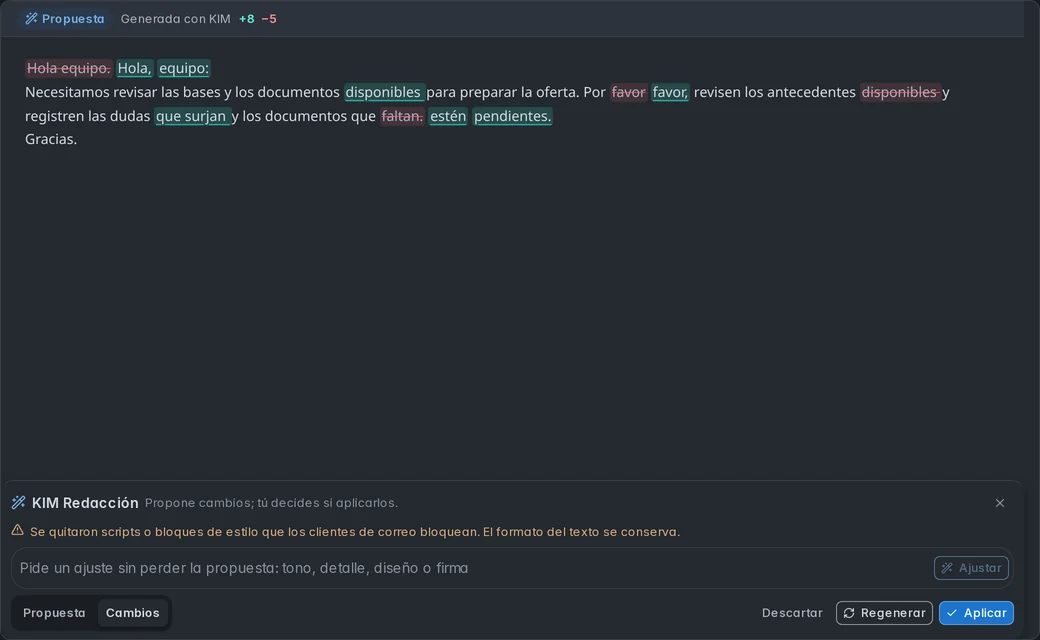Click the added word 'Hola,'

135,68
